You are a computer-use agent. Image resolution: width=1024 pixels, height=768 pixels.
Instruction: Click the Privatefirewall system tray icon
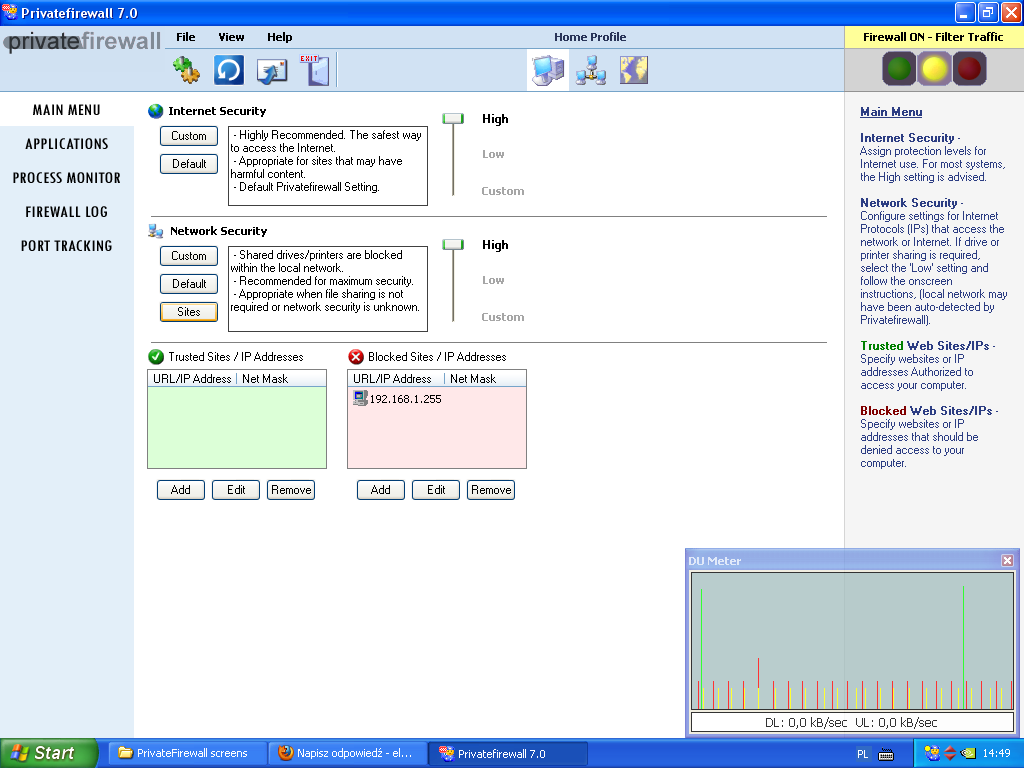click(x=932, y=753)
